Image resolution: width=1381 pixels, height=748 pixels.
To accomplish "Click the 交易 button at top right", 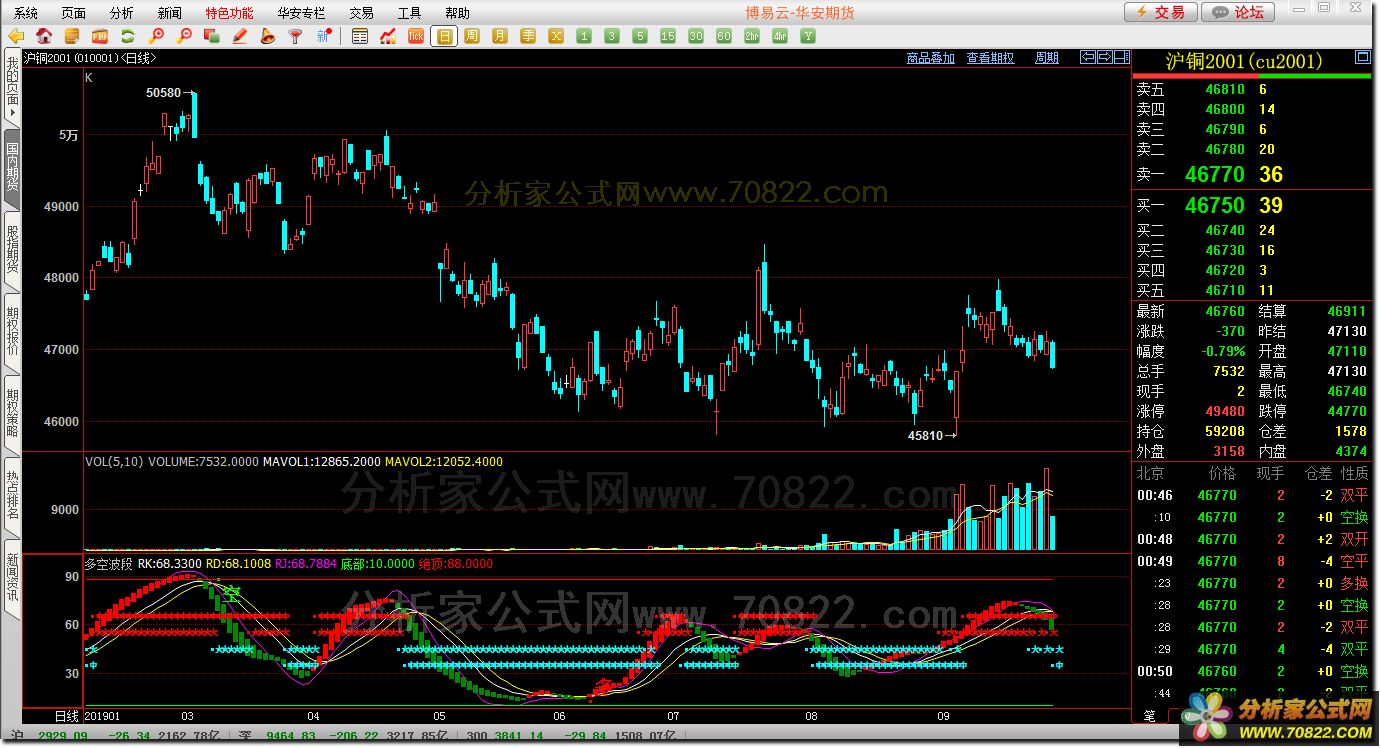I will [1160, 12].
